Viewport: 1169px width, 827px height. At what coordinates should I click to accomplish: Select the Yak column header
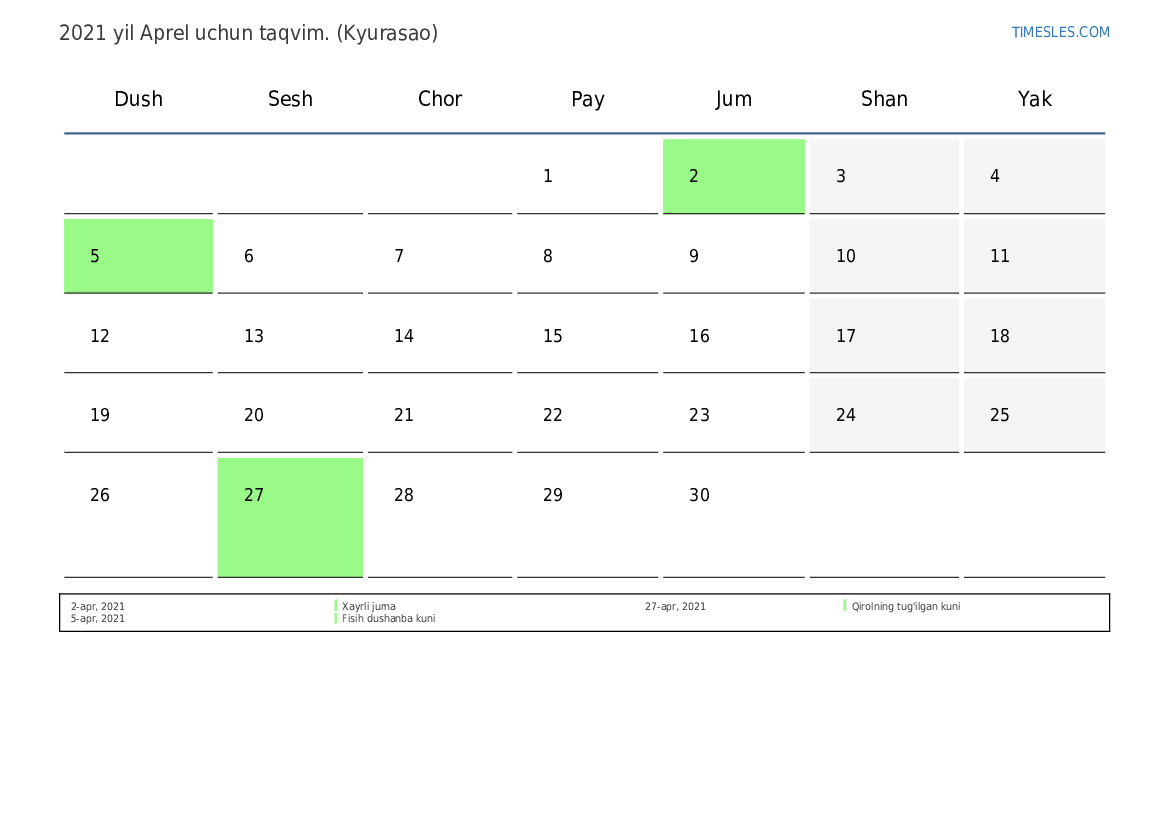[x=1035, y=99]
